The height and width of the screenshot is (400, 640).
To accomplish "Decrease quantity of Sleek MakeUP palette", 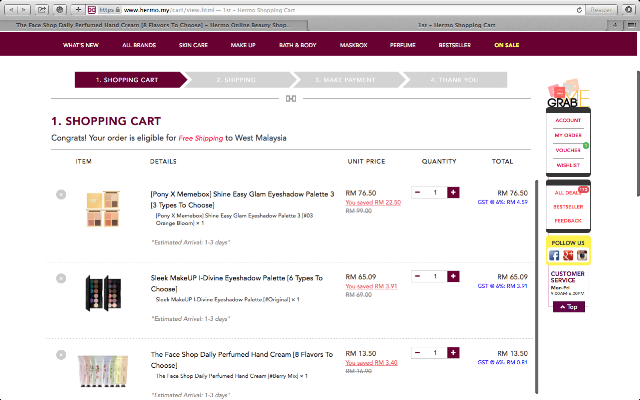I will (417, 276).
